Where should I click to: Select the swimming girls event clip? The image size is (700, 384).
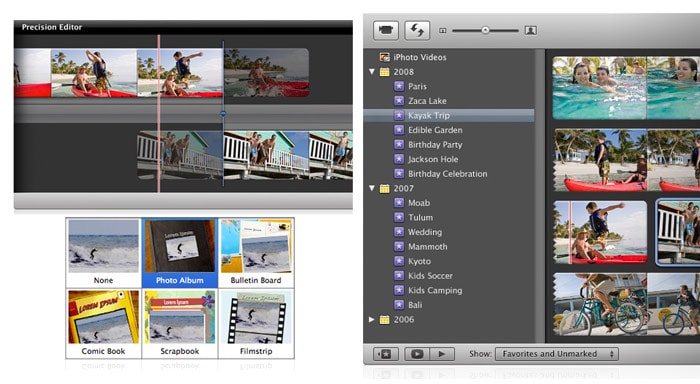pyautogui.click(x=626, y=88)
